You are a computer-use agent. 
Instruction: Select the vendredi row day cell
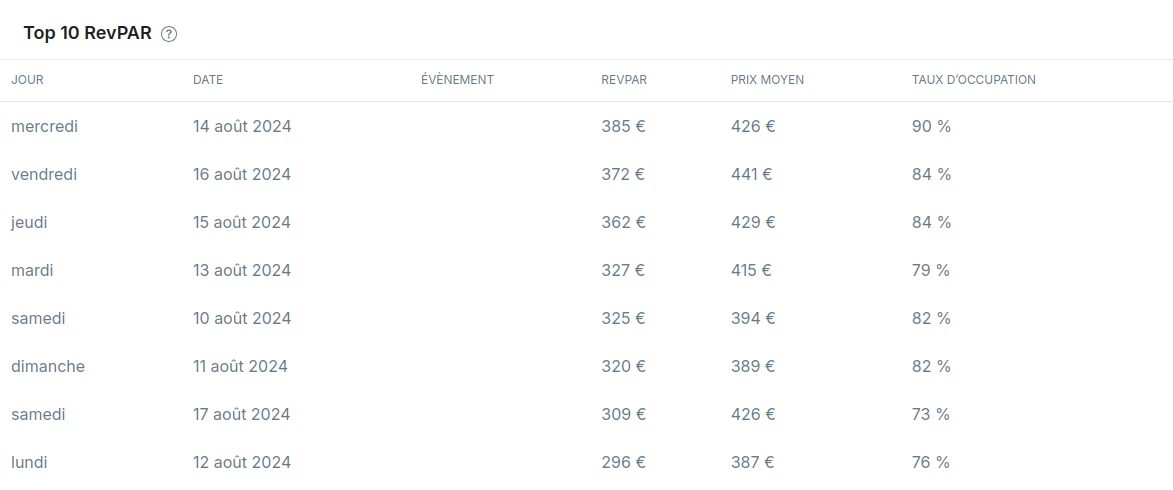44,175
